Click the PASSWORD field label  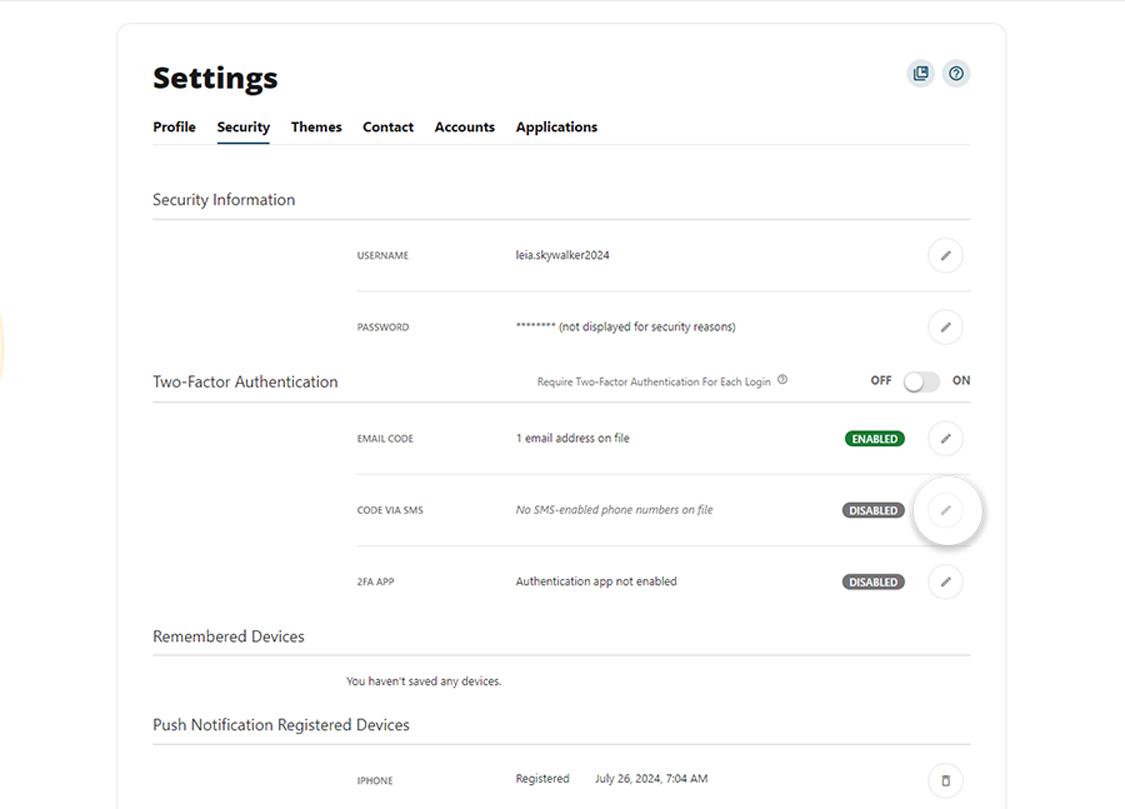pyautogui.click(x=383, y=328)
